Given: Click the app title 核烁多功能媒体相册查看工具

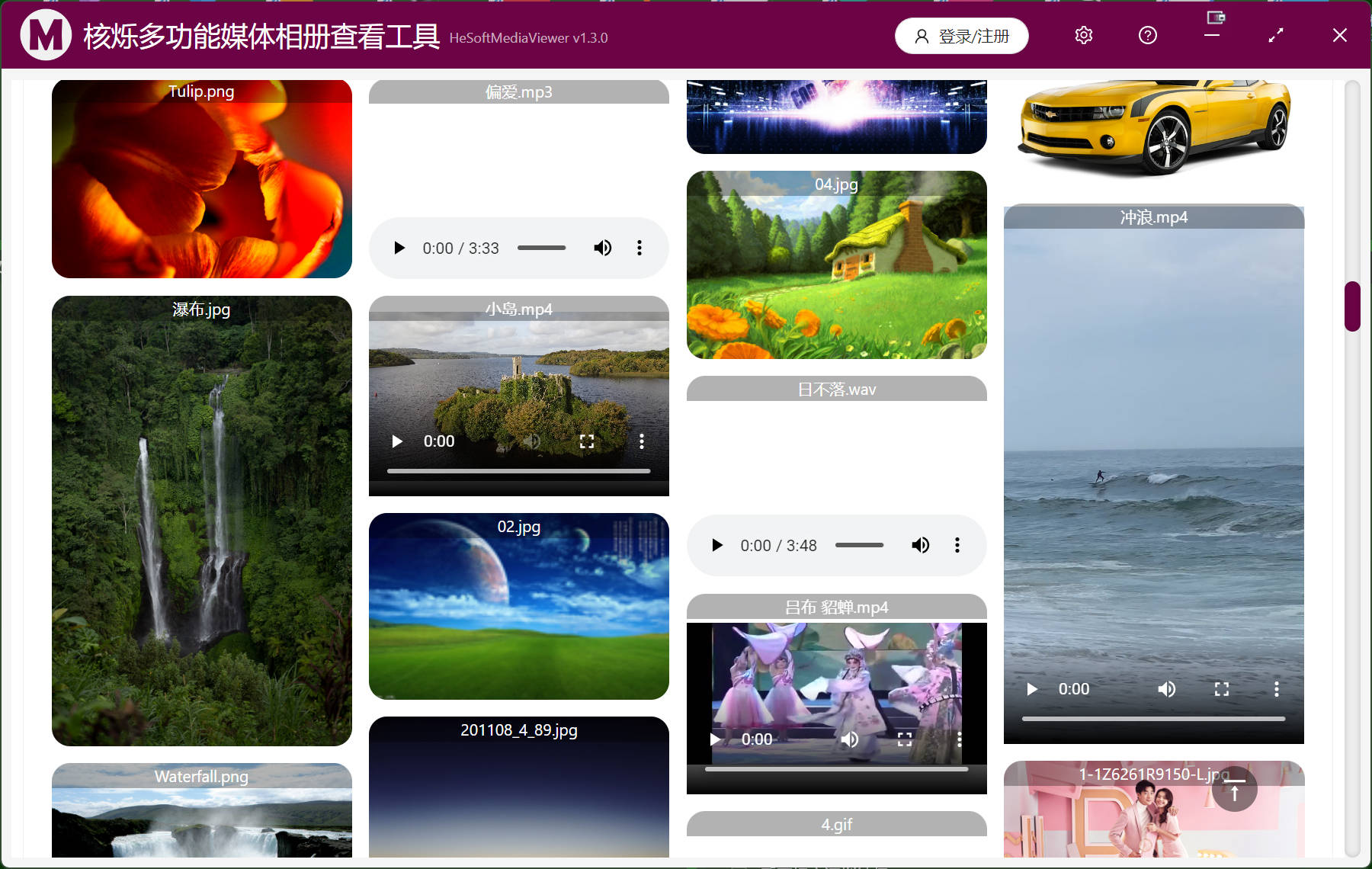Looking at the screenshot, I should (261, 36).
